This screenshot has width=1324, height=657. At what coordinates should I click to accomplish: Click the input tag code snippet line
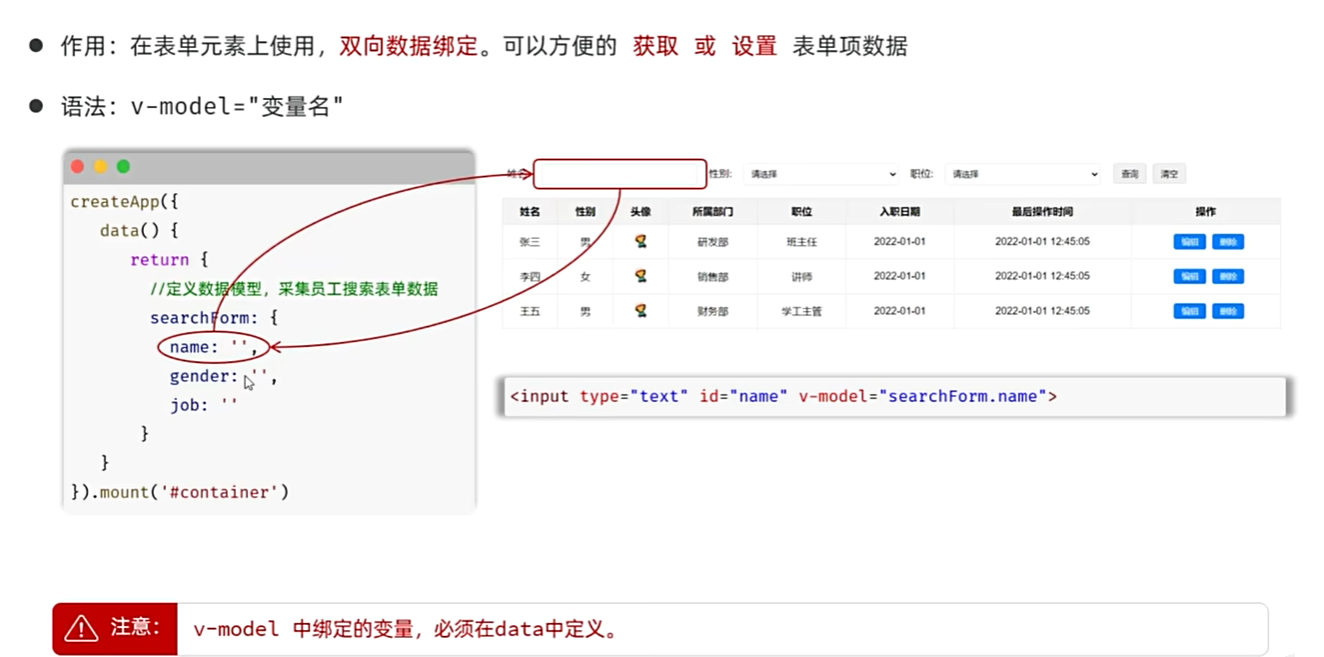(783, 397)
